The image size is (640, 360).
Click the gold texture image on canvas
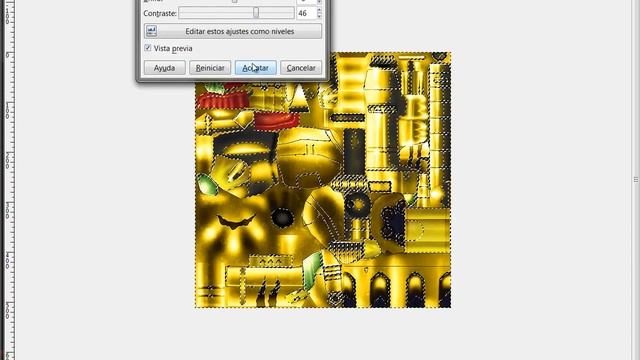tap(323, 180)
